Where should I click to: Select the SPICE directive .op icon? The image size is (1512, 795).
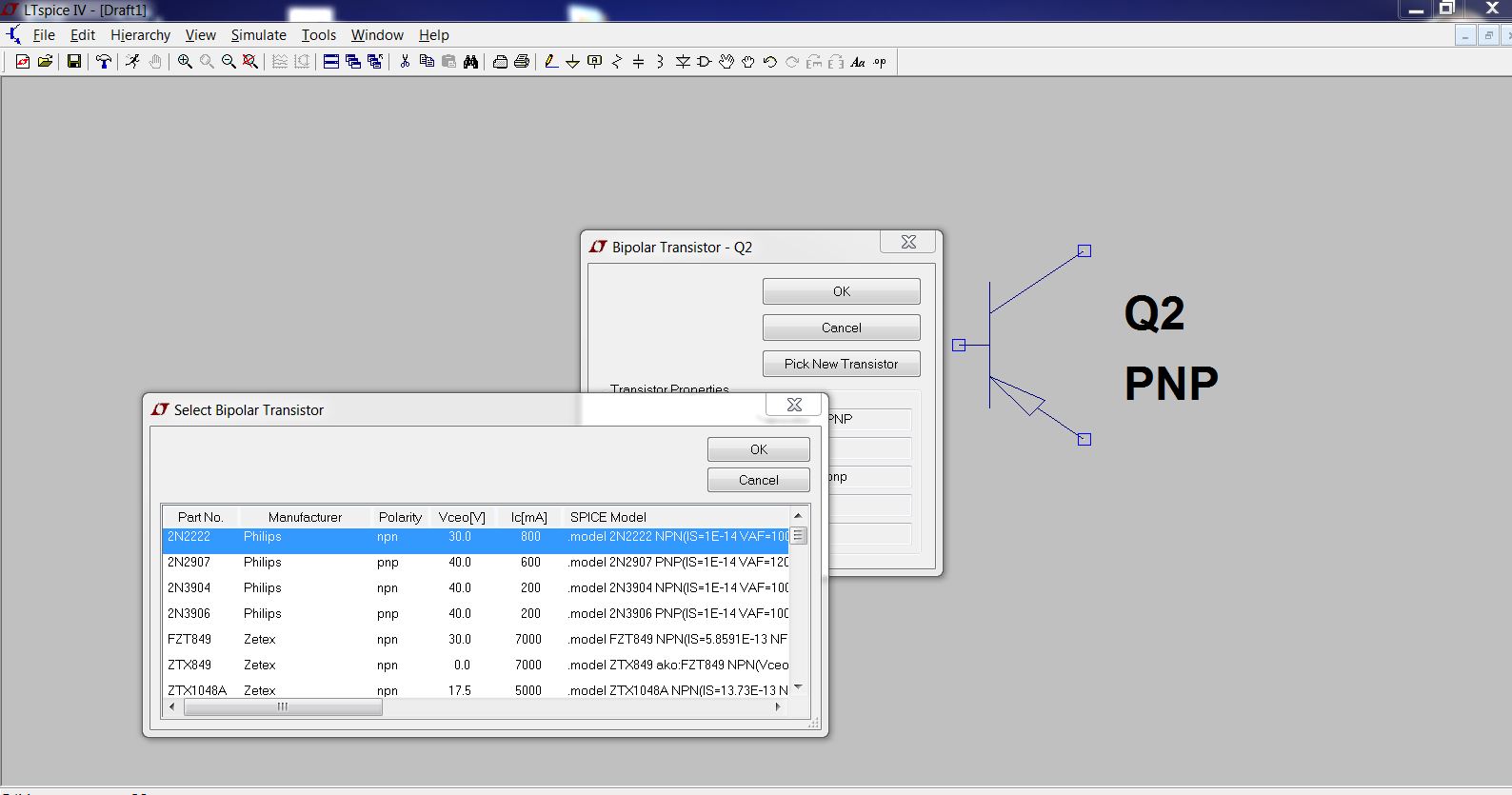click(x=880, y=62)
